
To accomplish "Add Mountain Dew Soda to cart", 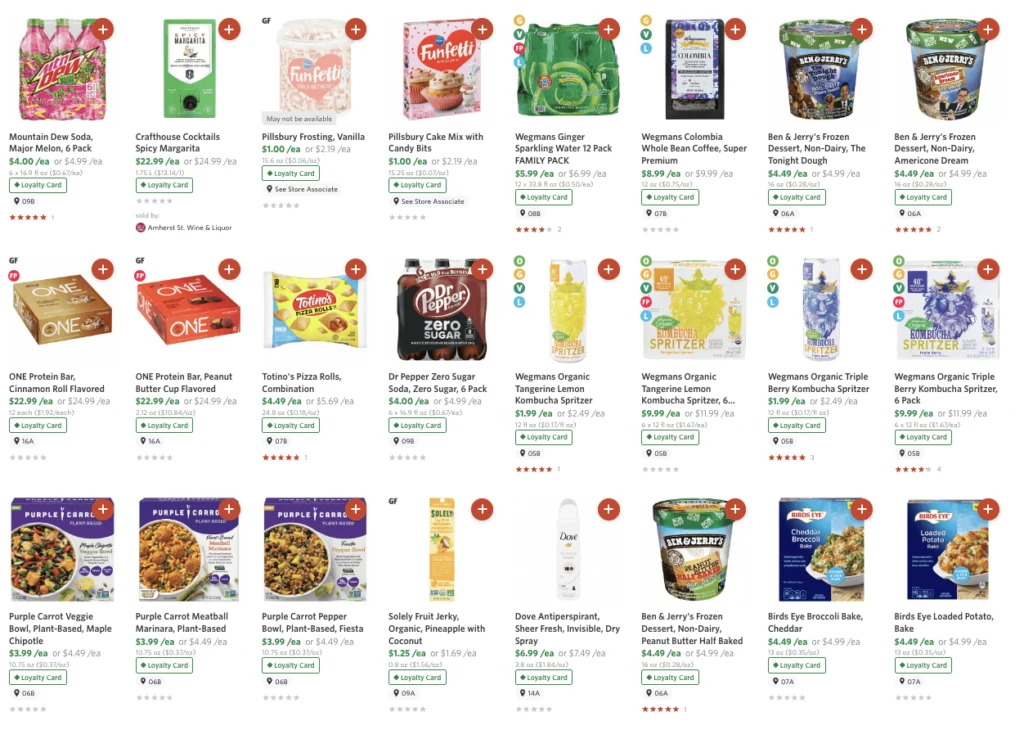I will coord(103,30).
